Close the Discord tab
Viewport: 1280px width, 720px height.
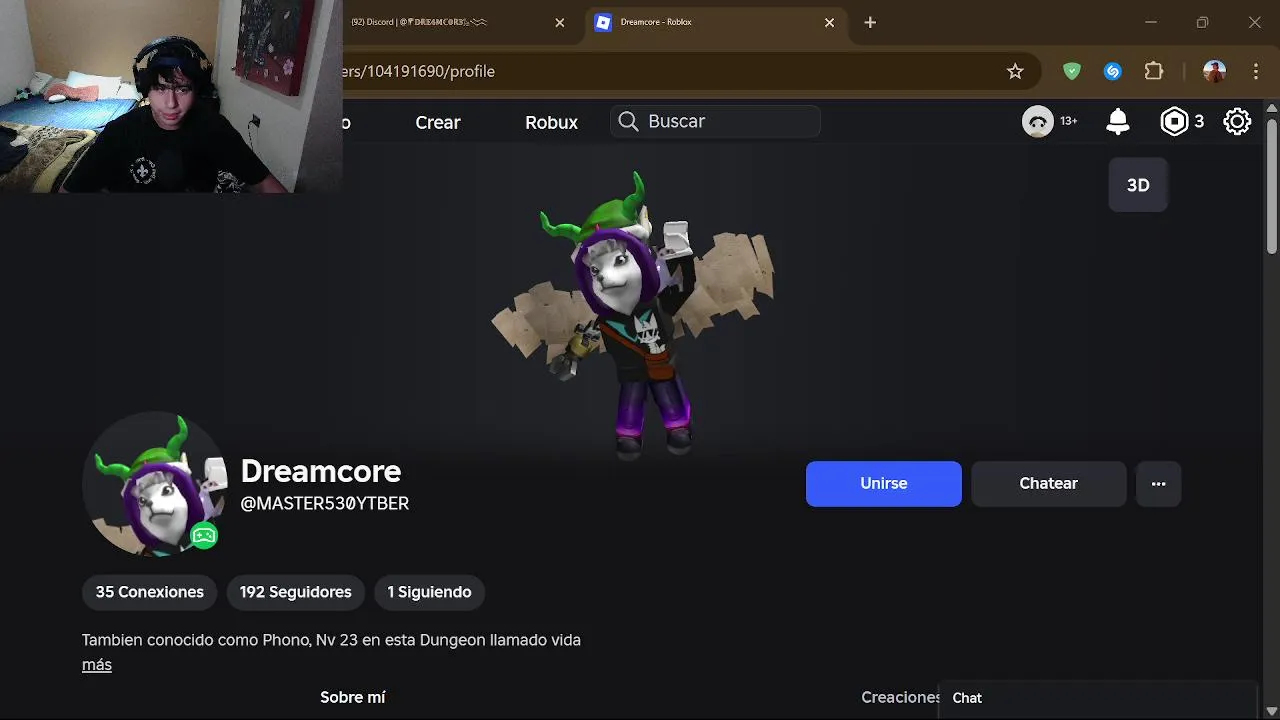560,22
